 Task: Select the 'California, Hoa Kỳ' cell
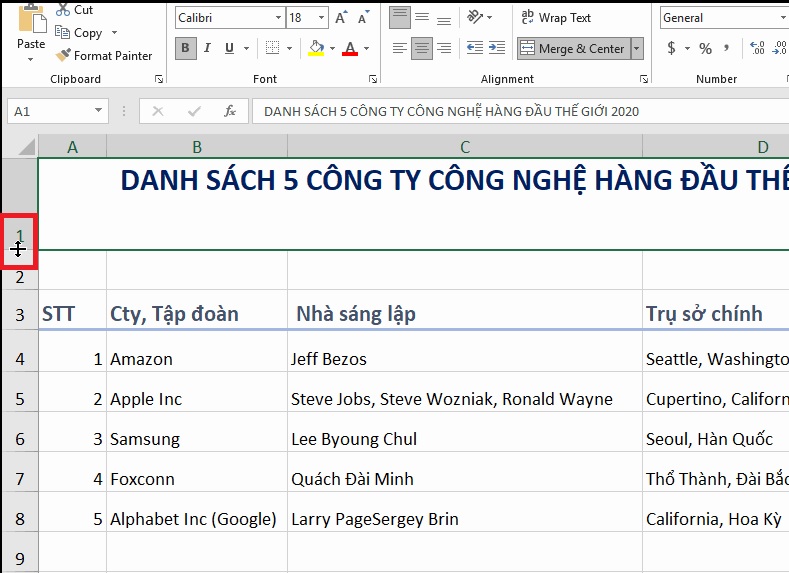click(716, 512)
